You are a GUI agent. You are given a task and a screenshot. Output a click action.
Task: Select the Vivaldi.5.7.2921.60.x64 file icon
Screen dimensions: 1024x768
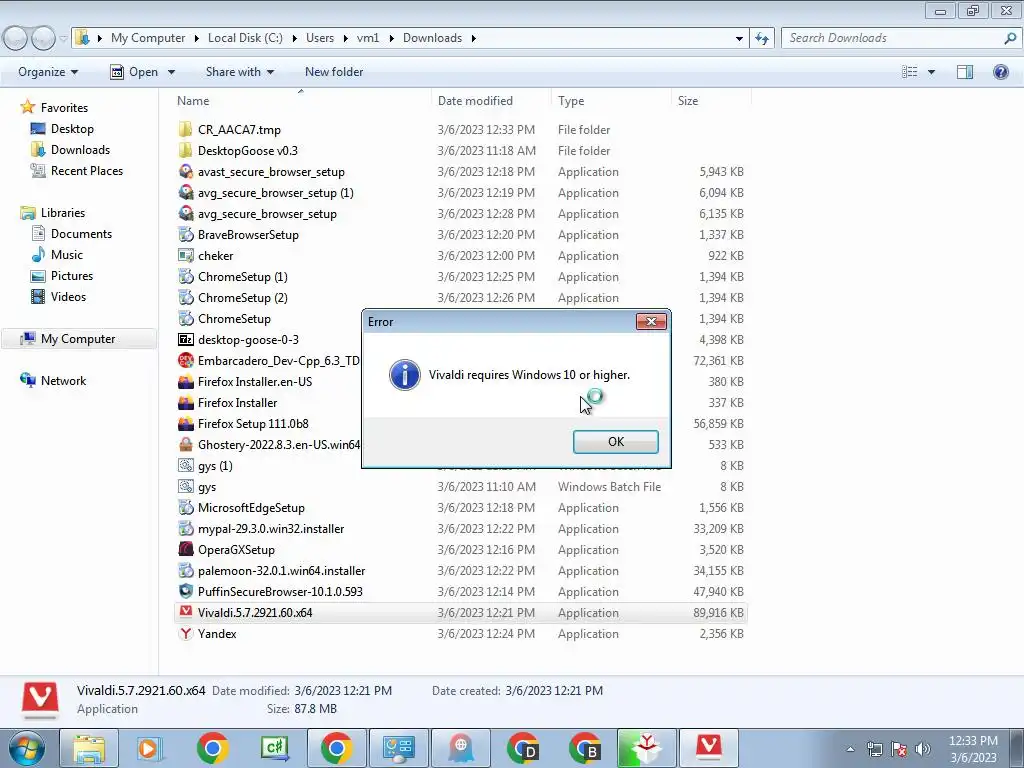186,612
